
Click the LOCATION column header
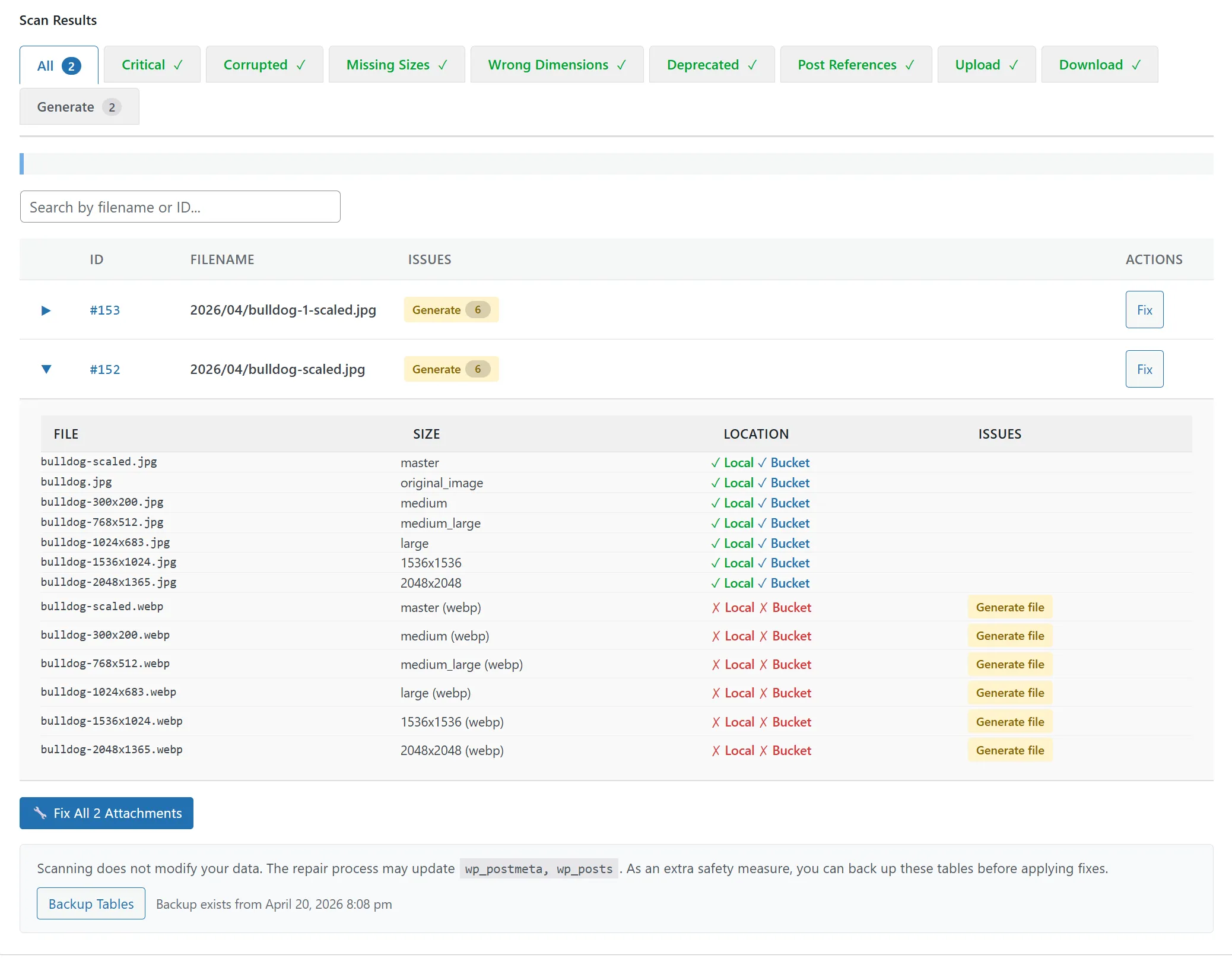click(755, 434)
